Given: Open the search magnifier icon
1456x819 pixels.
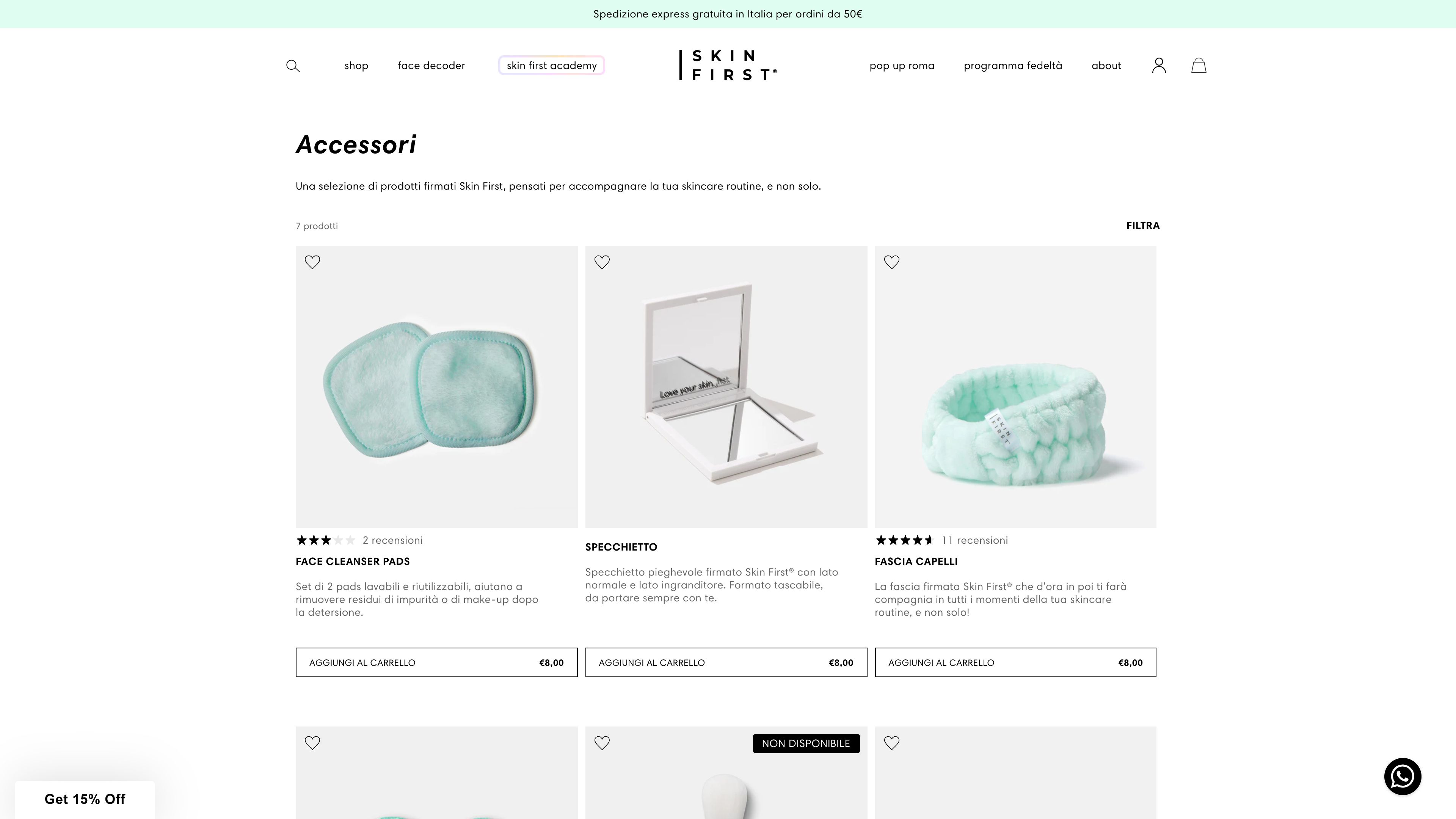Looking at the screenshot, I should (293, 66).
